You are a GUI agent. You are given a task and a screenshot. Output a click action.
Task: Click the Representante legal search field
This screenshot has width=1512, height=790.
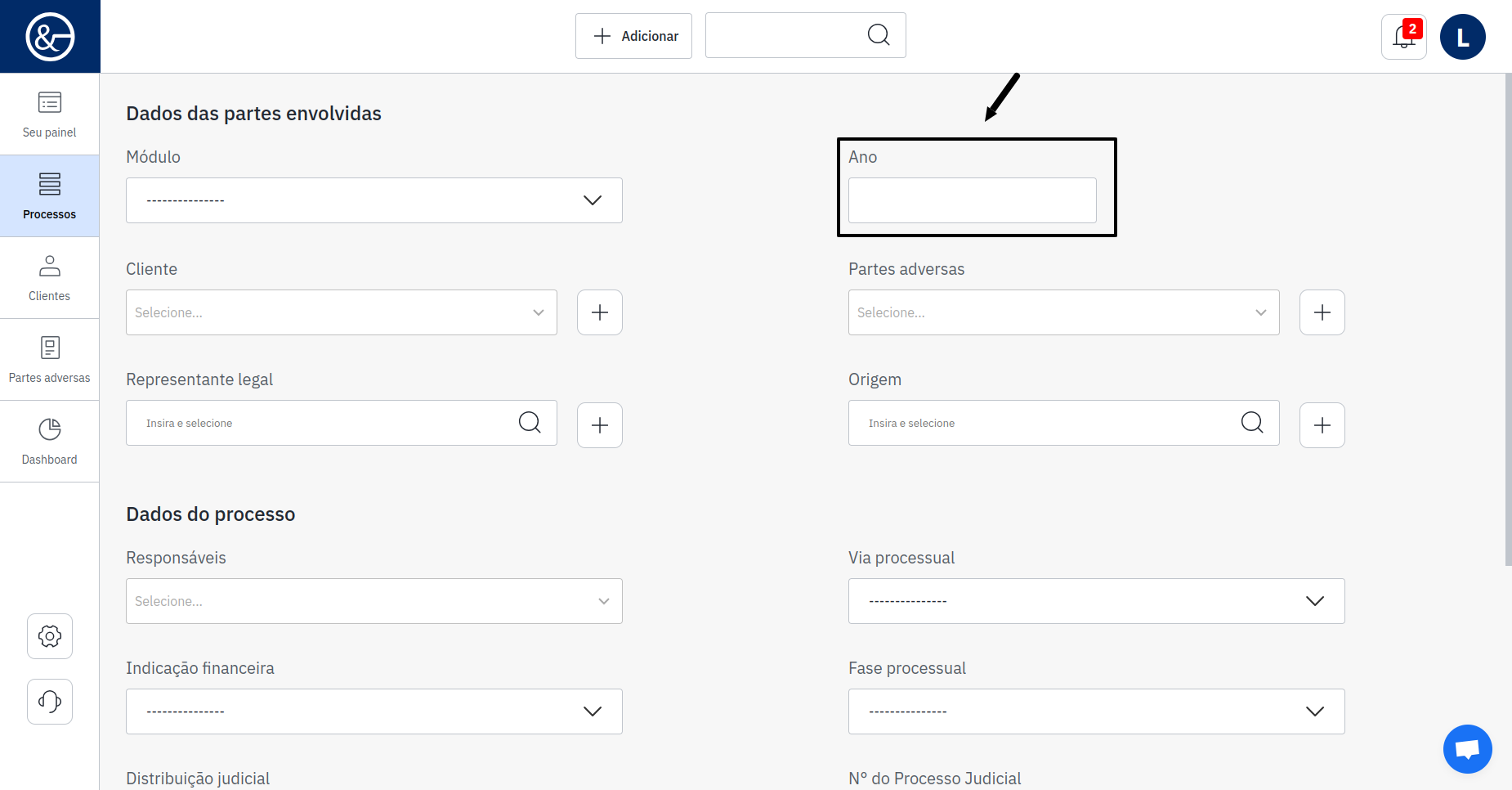pyautogui.click(x=327, y=423)
